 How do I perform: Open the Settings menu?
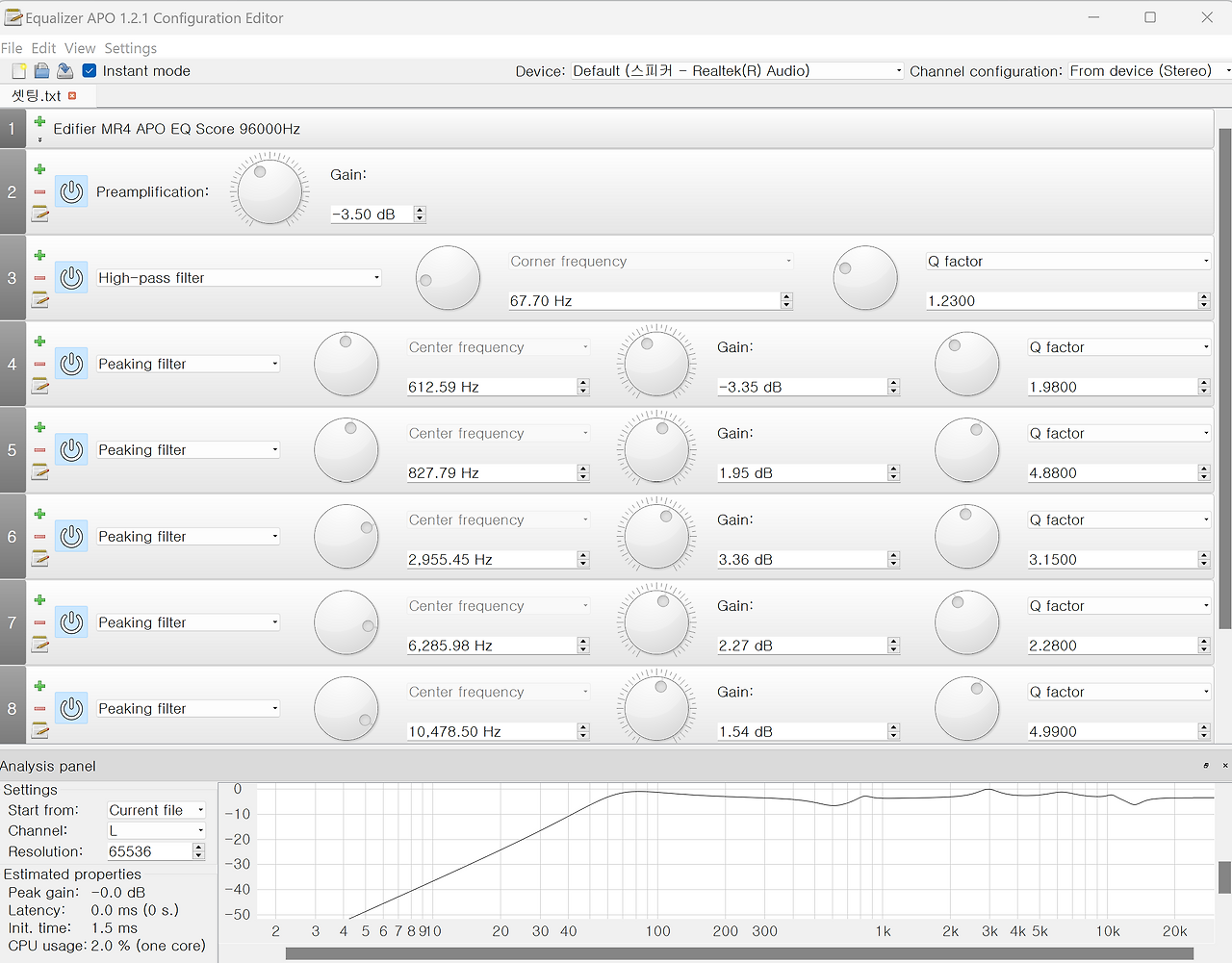pos(130,48)
